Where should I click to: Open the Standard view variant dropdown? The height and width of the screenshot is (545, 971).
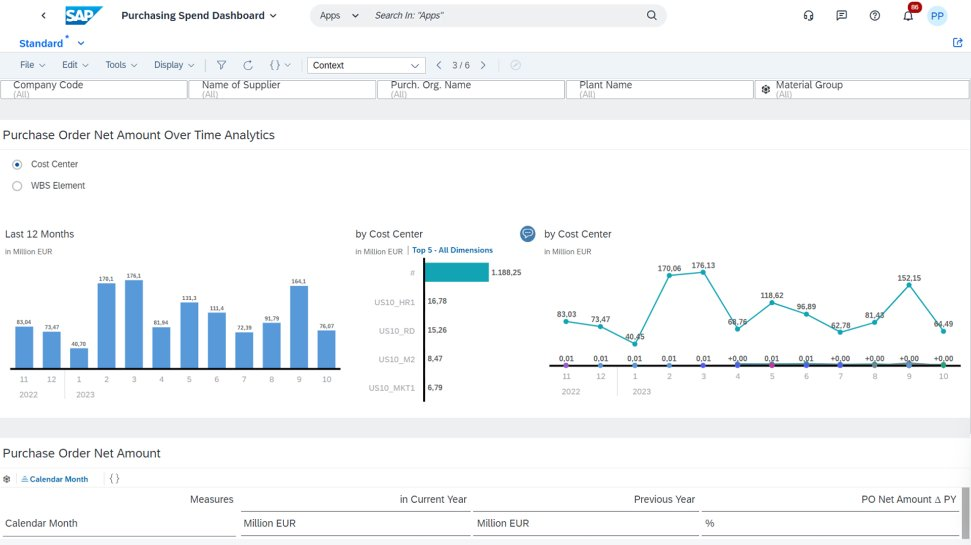[81, 44]
